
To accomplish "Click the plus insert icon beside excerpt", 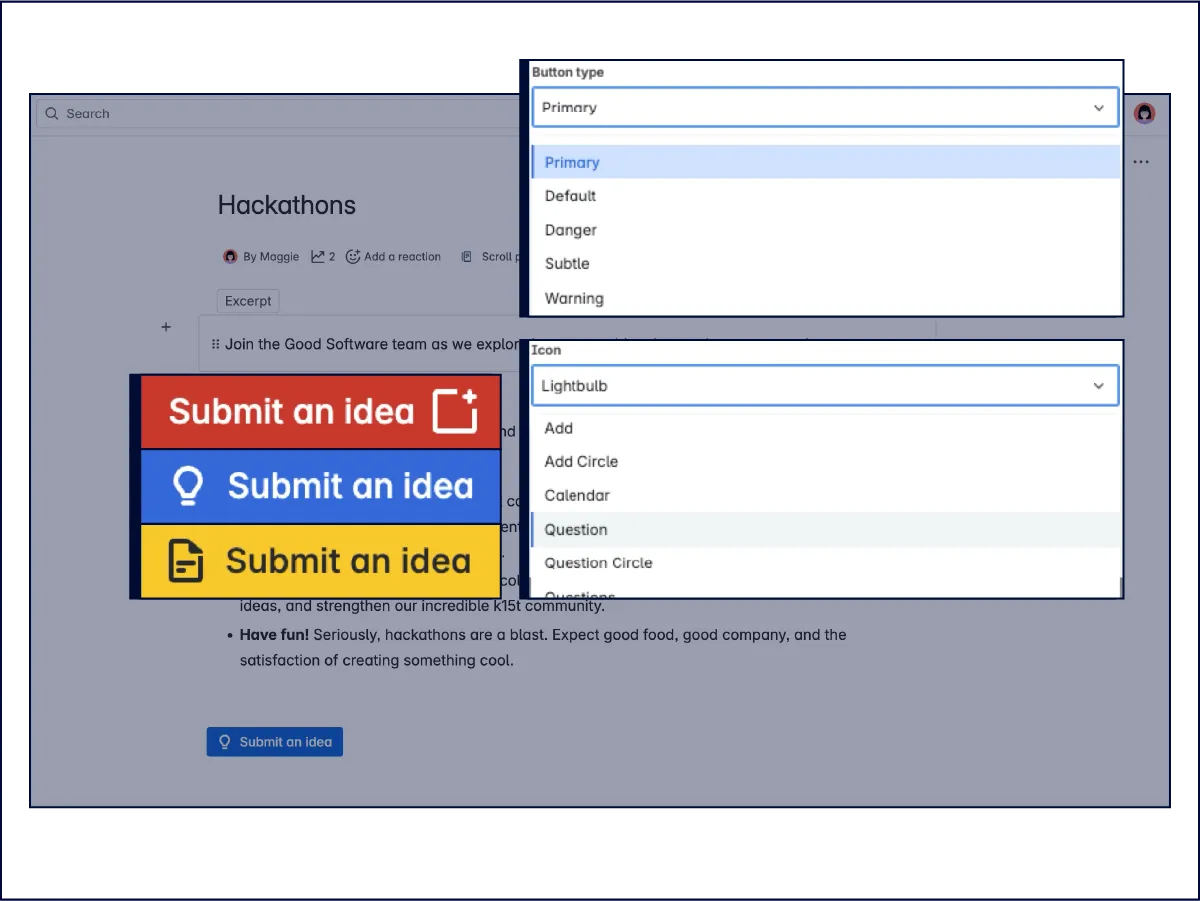I will point(166,327).
